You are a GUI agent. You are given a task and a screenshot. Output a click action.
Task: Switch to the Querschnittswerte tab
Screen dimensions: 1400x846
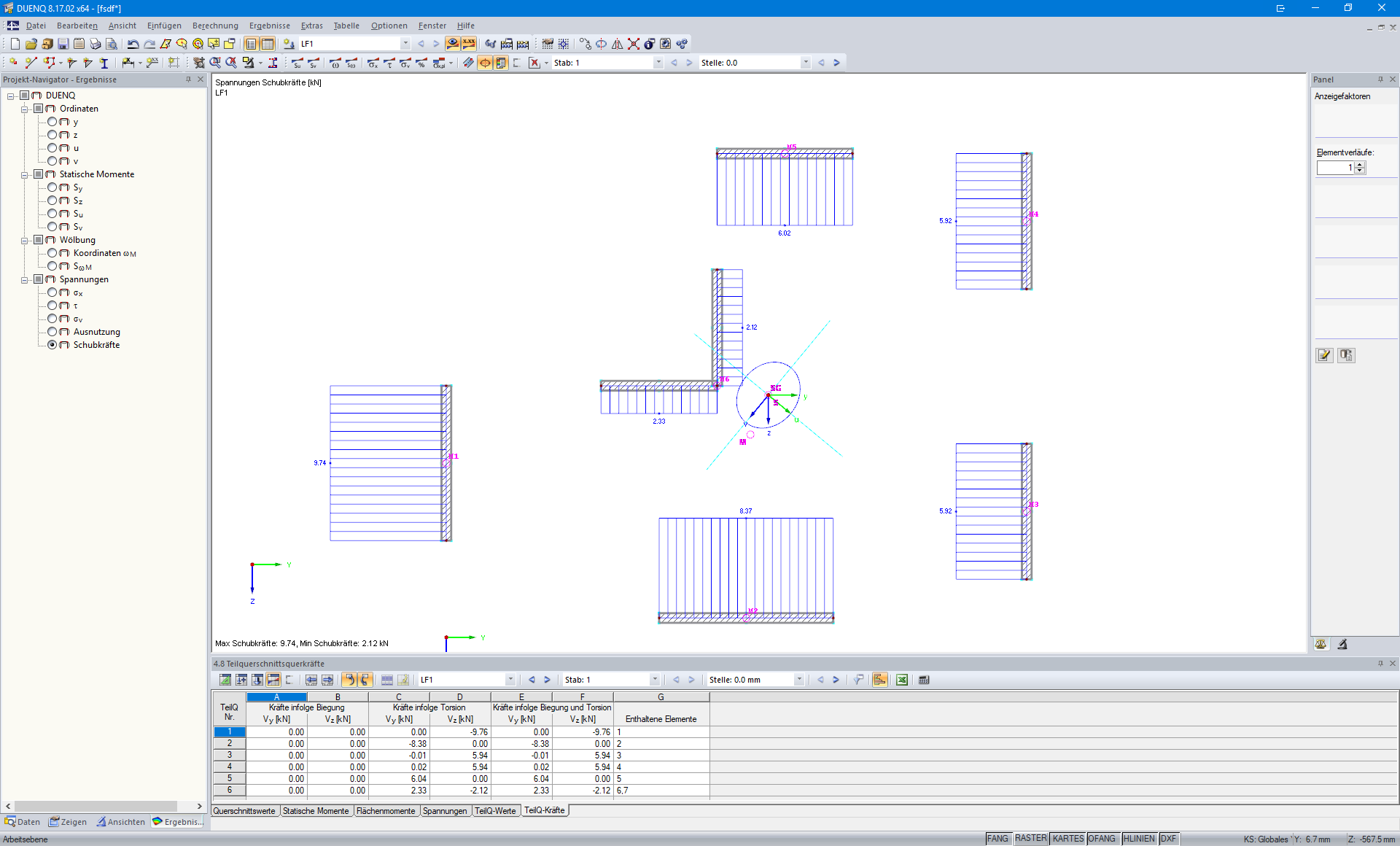(x=244, y=810)
